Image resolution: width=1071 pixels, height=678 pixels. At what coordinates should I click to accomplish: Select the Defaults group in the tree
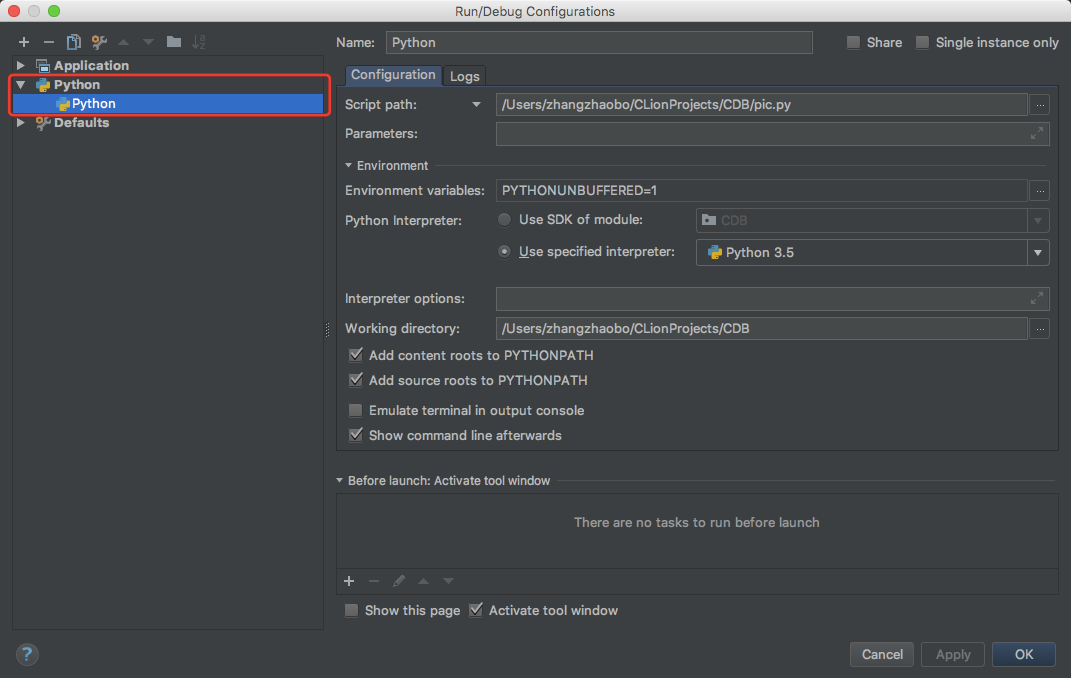tap(81, 123)
